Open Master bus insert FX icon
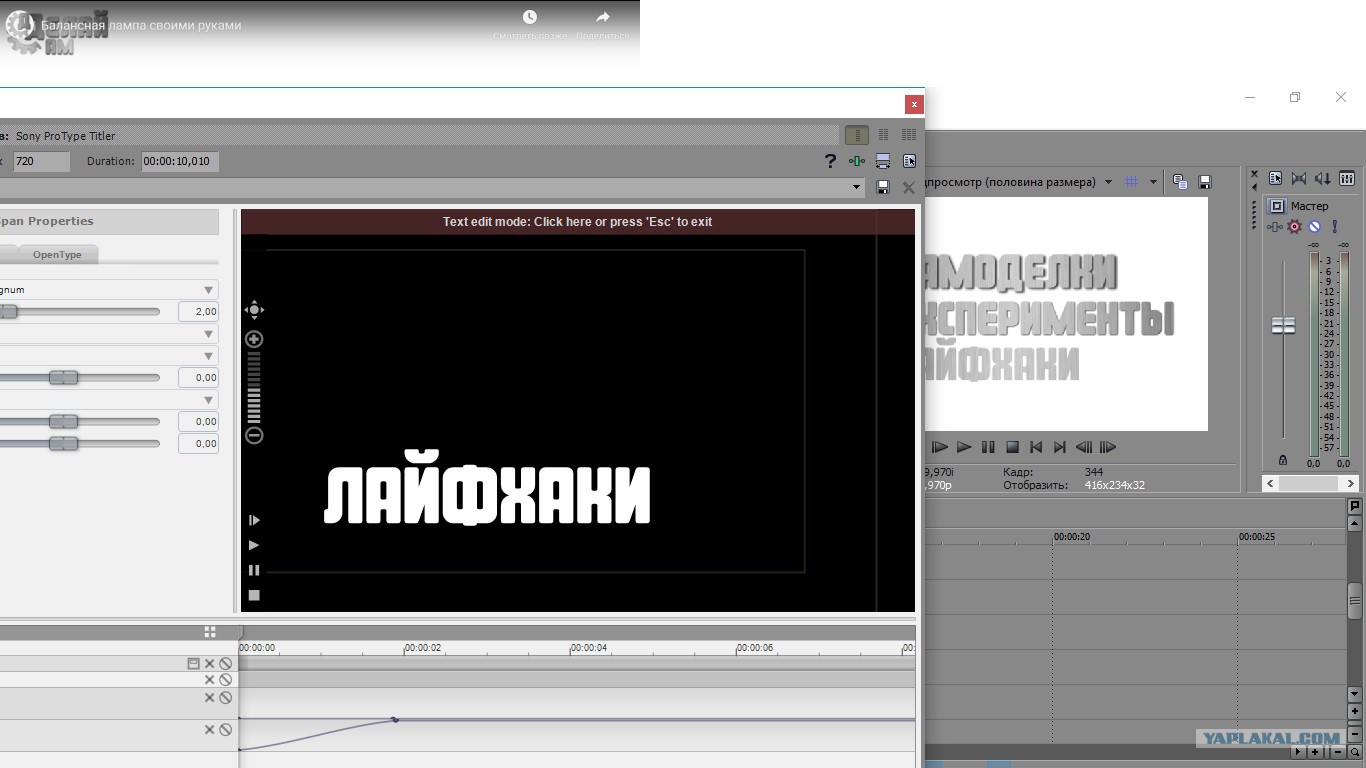The width and height of the screenshot is (1366, 768). pyautogui.click(x=1275, y=227)
